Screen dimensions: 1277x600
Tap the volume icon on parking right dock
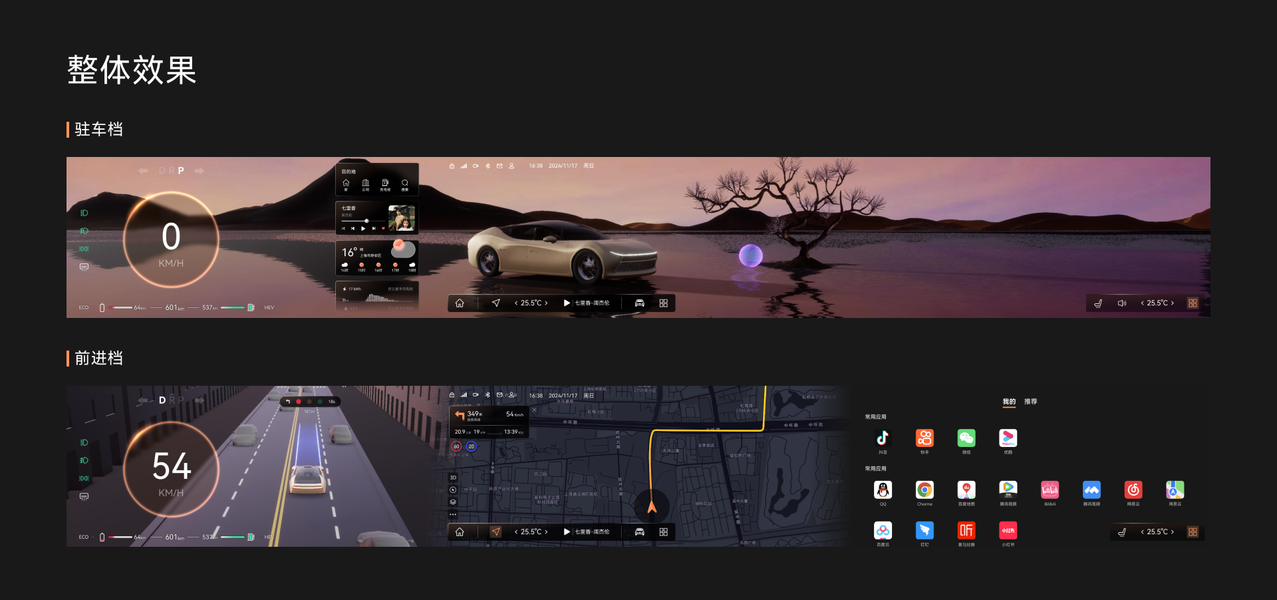1121,303
